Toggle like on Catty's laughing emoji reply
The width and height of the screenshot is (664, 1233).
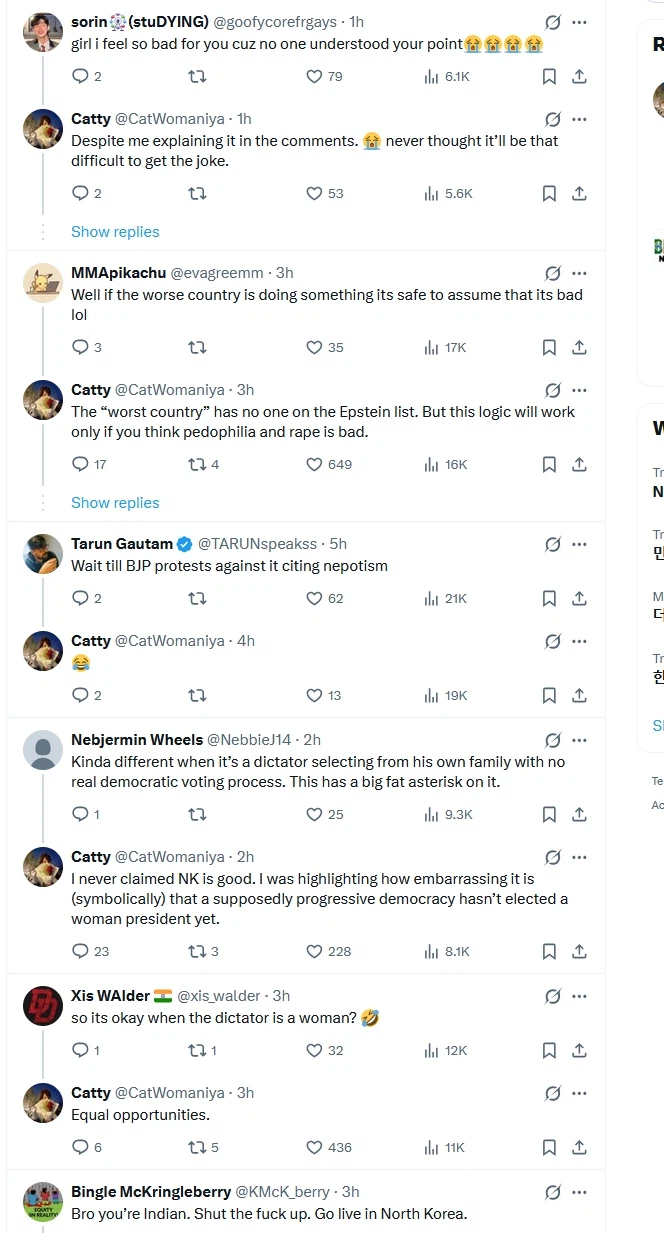click(x=314, y=695)
